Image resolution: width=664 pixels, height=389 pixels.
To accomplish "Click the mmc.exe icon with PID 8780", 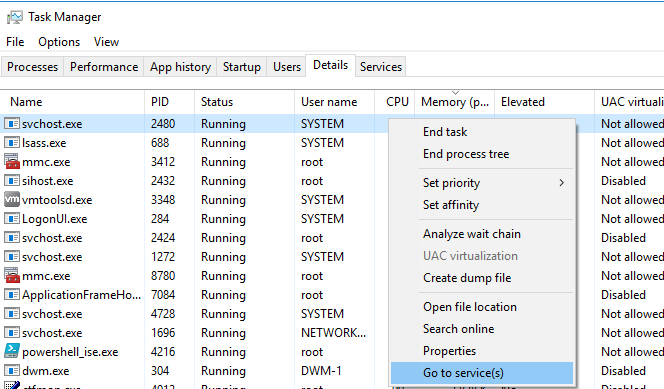I will tap(12, 276).
